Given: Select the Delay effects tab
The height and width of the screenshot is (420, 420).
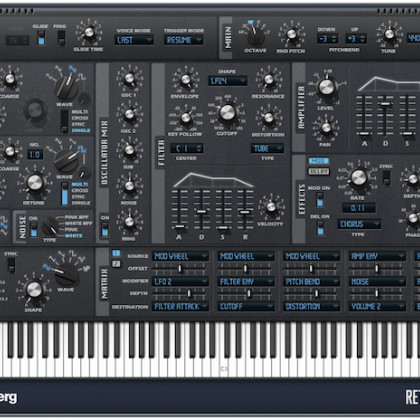Looking at the screenshot, I should coord(319,171).
